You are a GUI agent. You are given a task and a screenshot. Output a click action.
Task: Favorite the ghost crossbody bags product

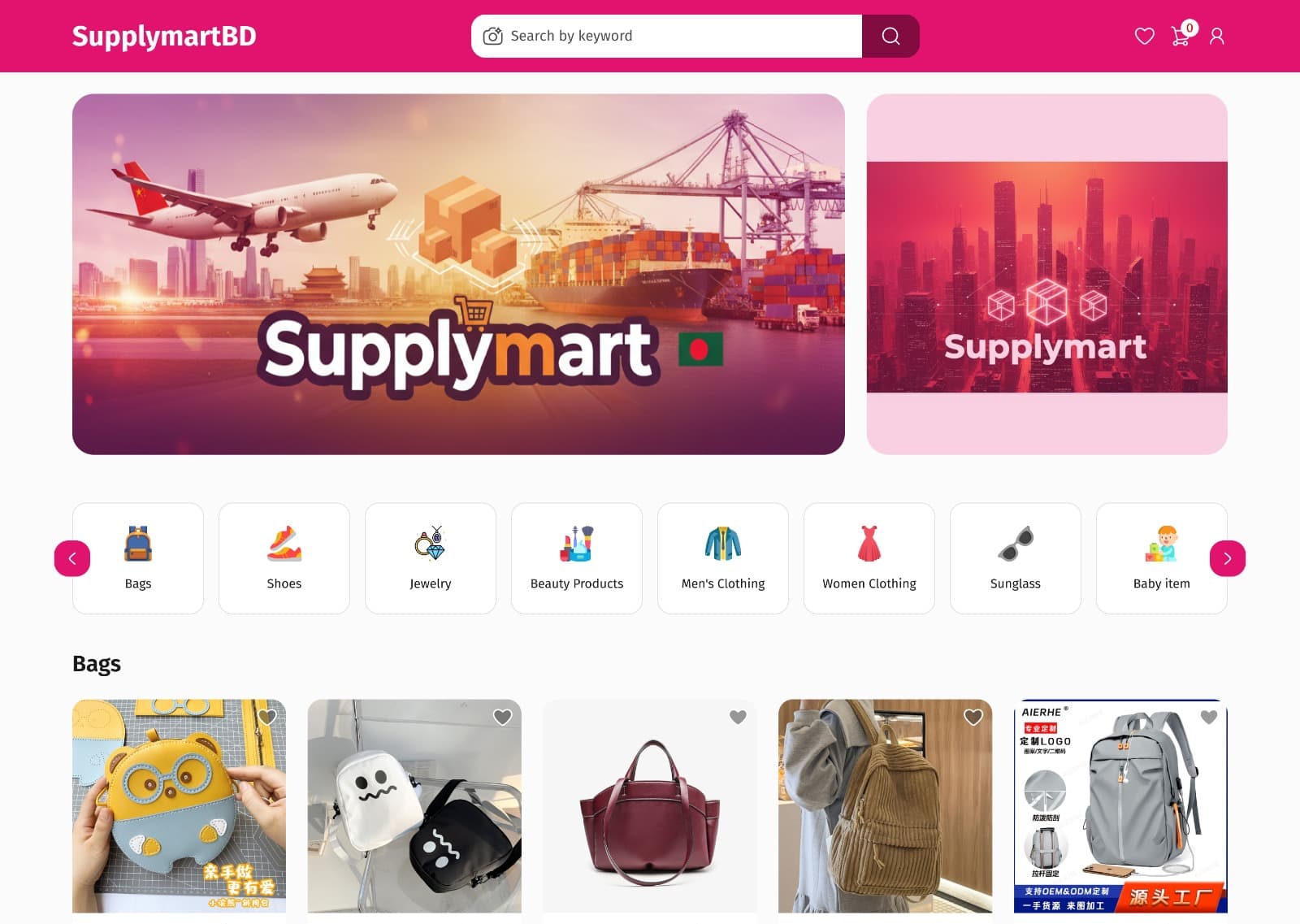(503, 717)
